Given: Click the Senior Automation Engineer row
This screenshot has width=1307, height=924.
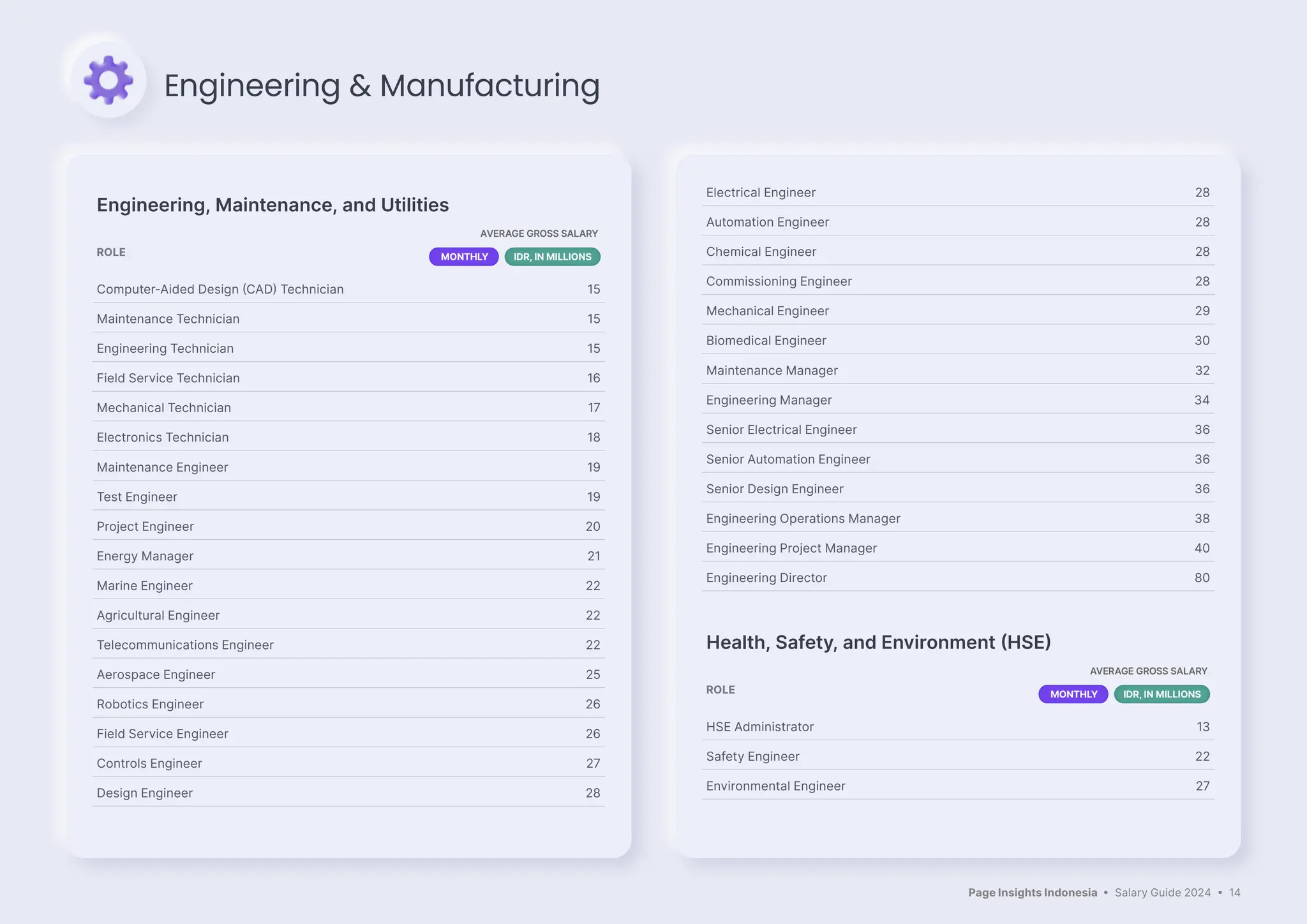Looking at the screenshot, I should 958,459.
